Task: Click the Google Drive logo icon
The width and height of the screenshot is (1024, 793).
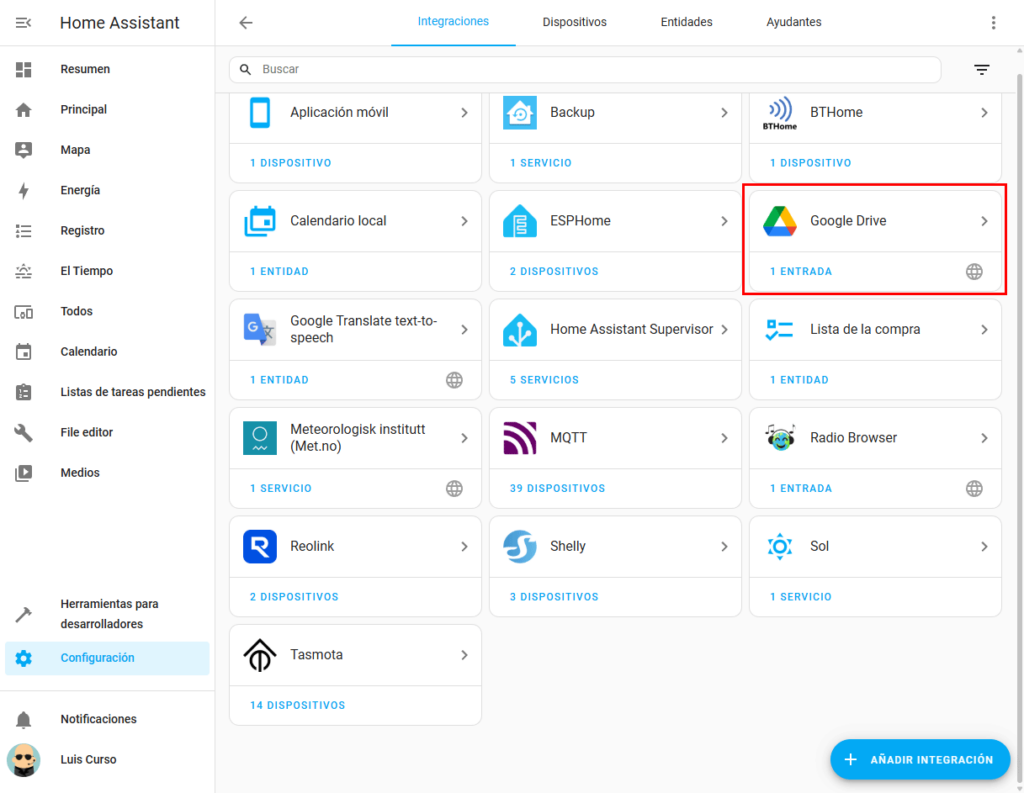Action: (x=779, y=221)
